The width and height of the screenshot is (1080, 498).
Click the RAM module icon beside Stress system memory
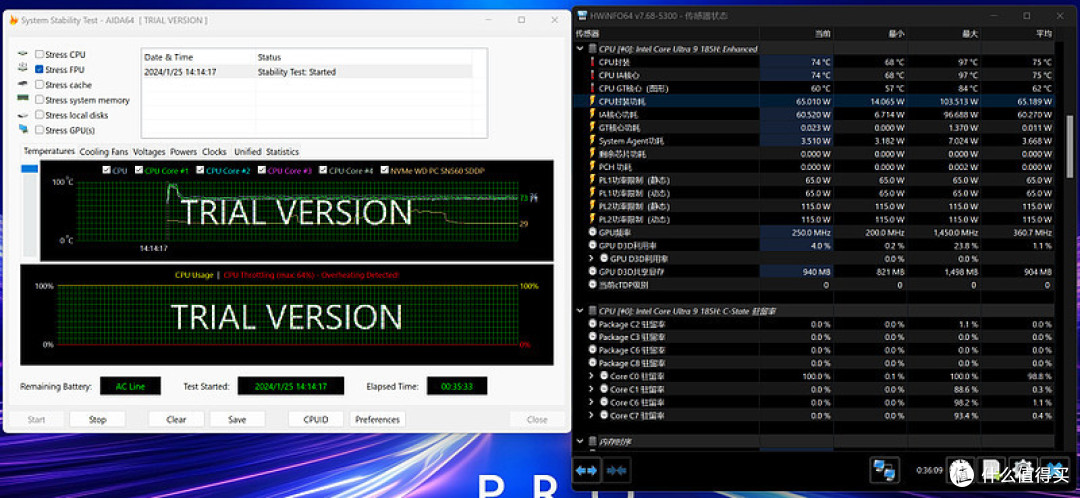23,100
